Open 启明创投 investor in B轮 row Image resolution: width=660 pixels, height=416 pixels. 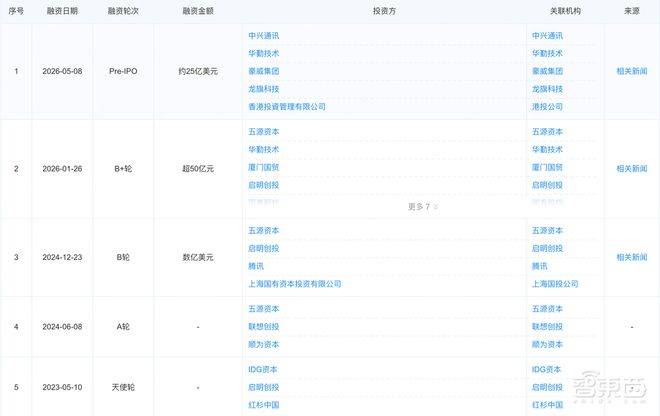pos(263,248)
